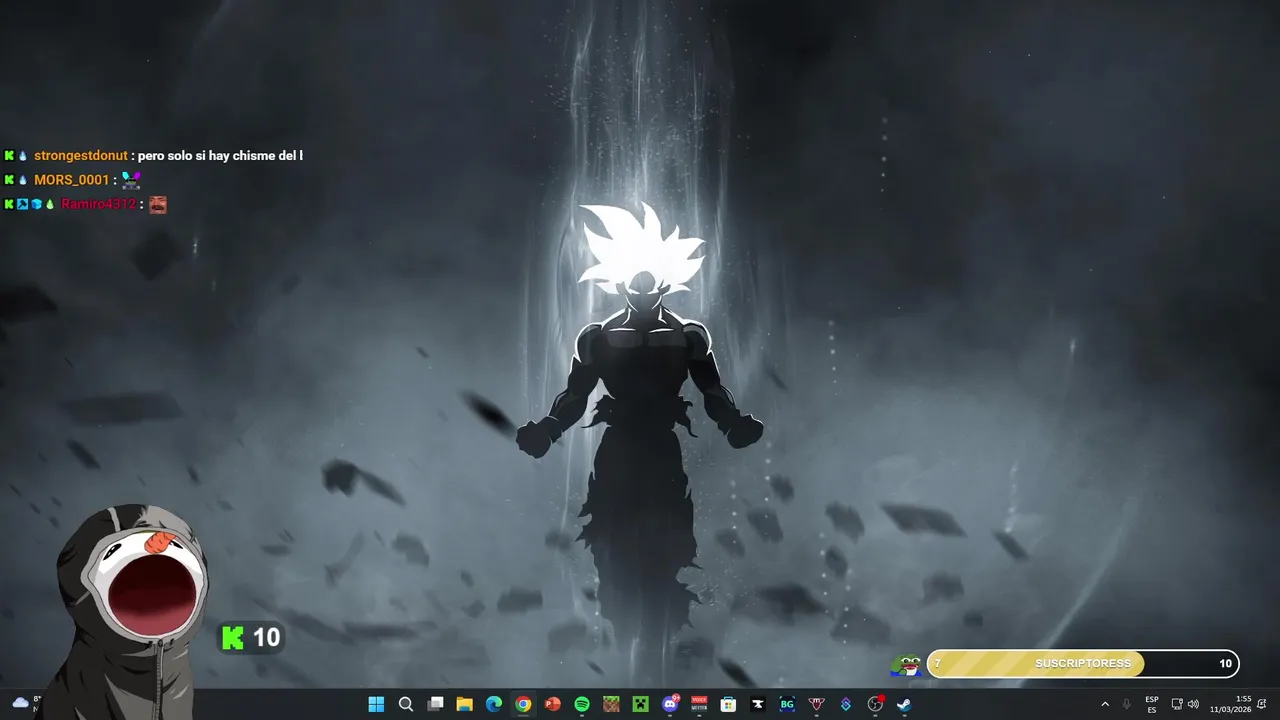Open the black anvil app icon
The height and width of the screenshot is (720, 1280).
tap(758, 704)
